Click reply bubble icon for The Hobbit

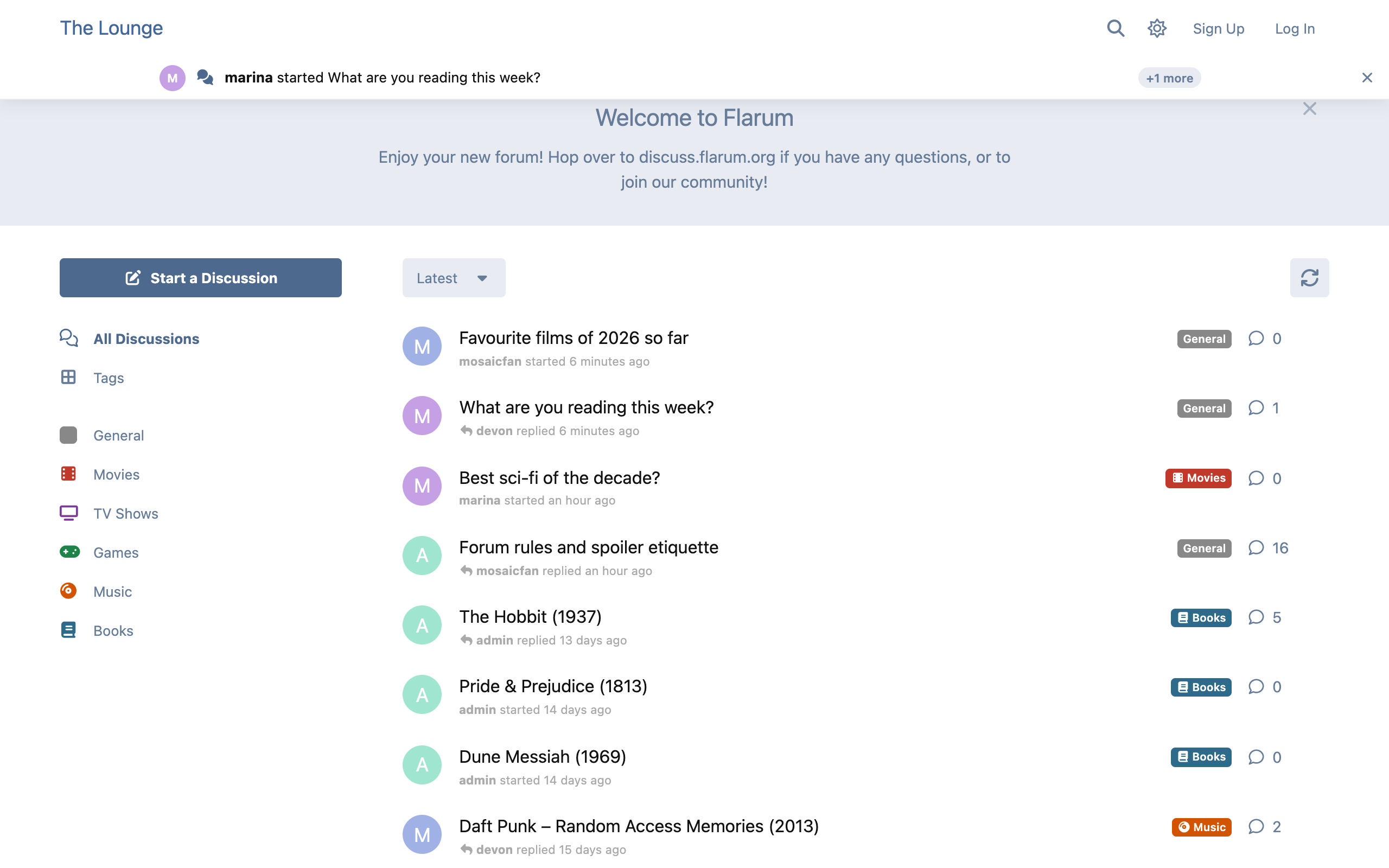coord(1256,617)
